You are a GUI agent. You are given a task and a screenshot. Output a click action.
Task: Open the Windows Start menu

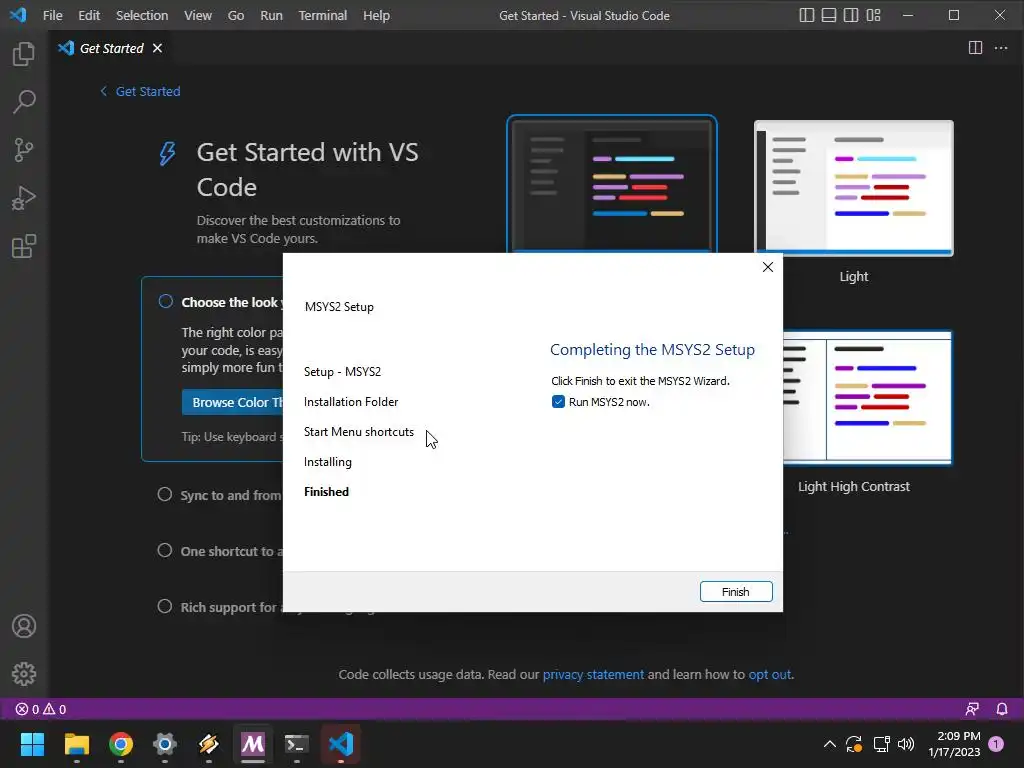32,744
